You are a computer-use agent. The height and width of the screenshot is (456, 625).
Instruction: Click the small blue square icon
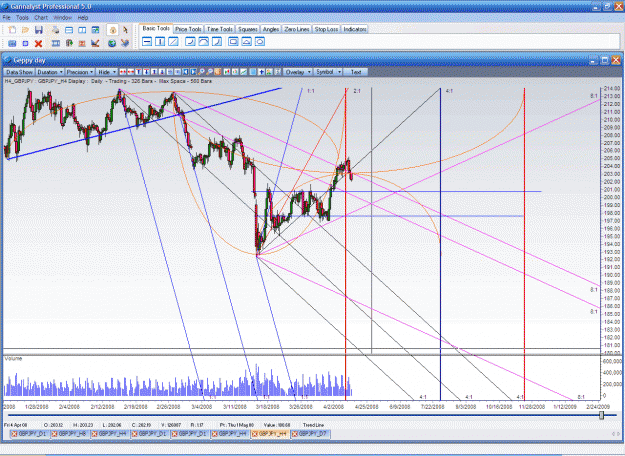click(x=25, y=43)
